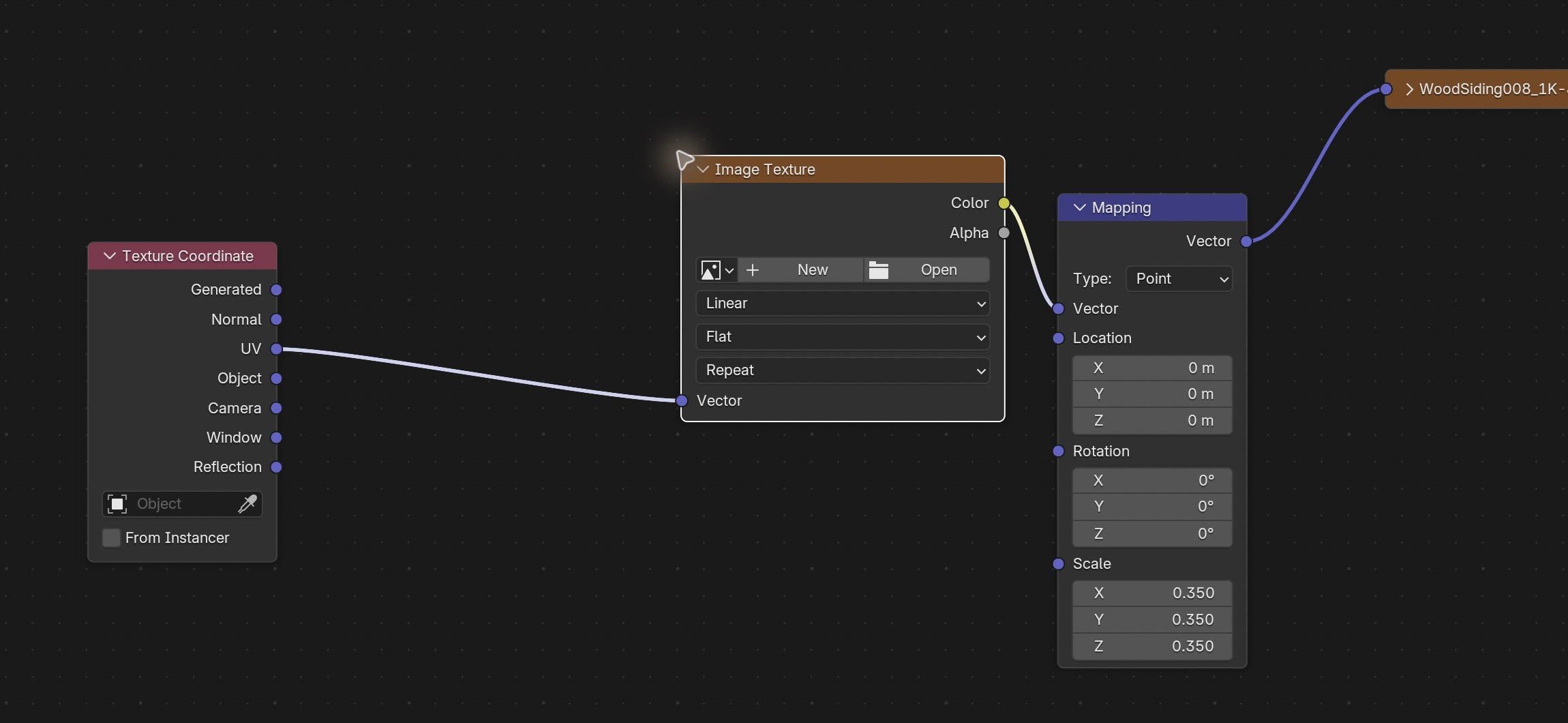The width and height of the screenshot is (1568, 723).
Task: Expand the WoodSiding008_1K node
Action: click(x=1409, y=89)
